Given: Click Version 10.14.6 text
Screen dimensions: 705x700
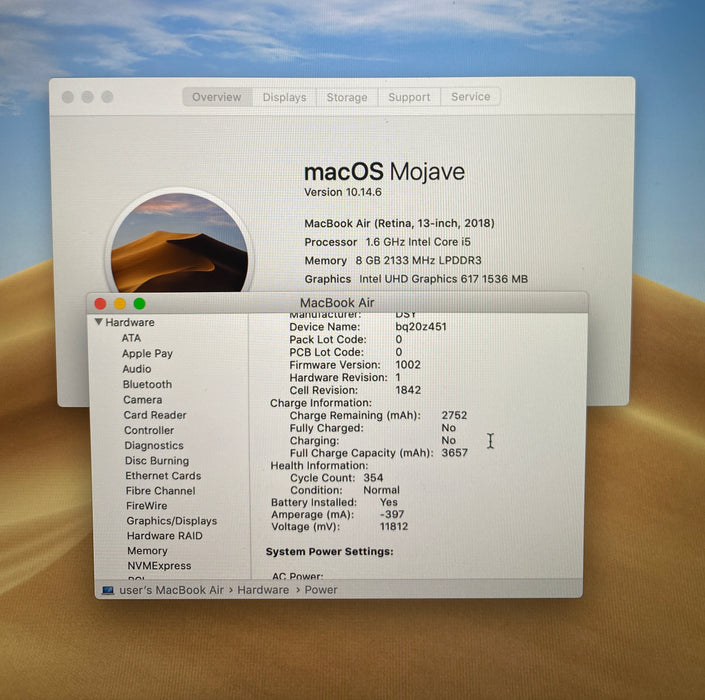Looking at the screenshot, I should coord(343,192).
